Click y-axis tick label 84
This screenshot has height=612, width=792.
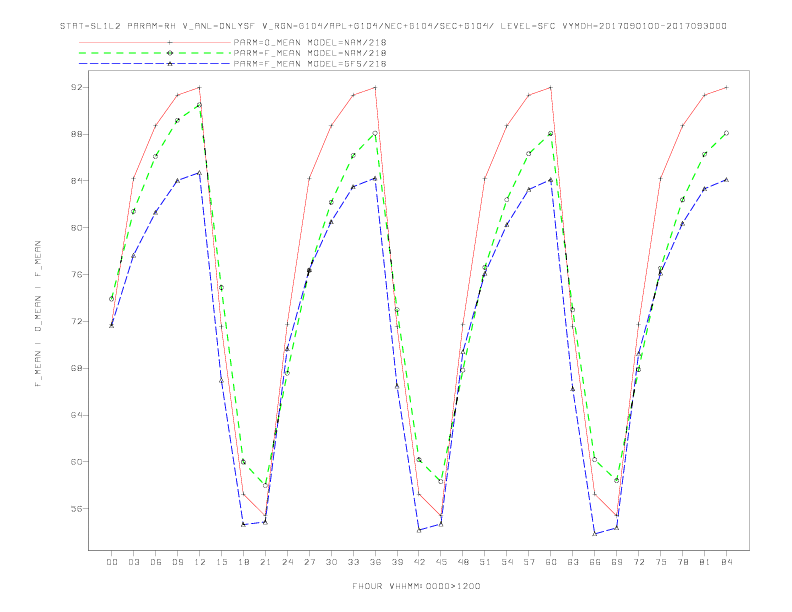tap(76, 181)
